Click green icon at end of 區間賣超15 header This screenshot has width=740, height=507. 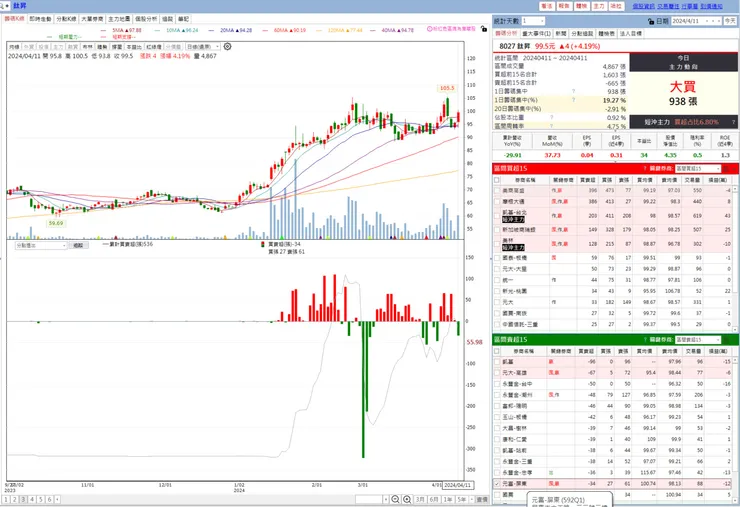point(727,340)
